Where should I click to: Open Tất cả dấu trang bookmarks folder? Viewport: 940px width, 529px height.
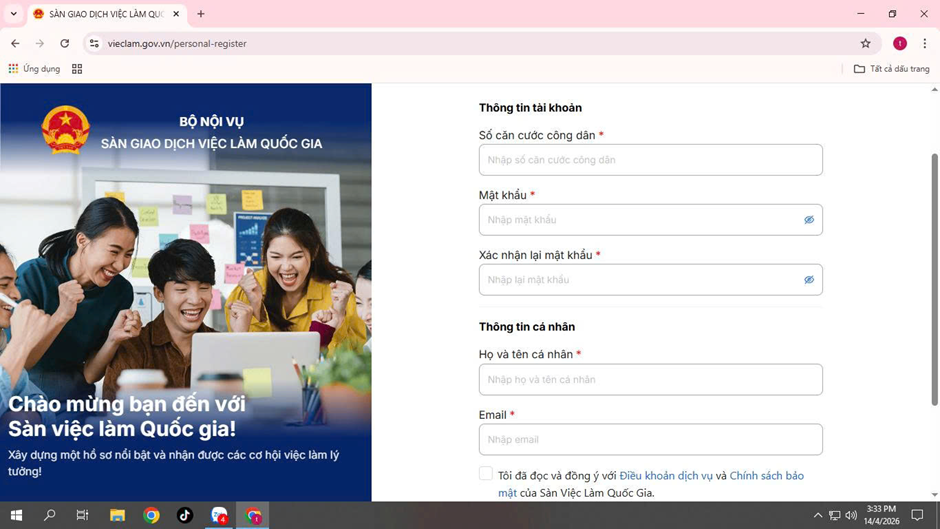click(x=891, y=69)
